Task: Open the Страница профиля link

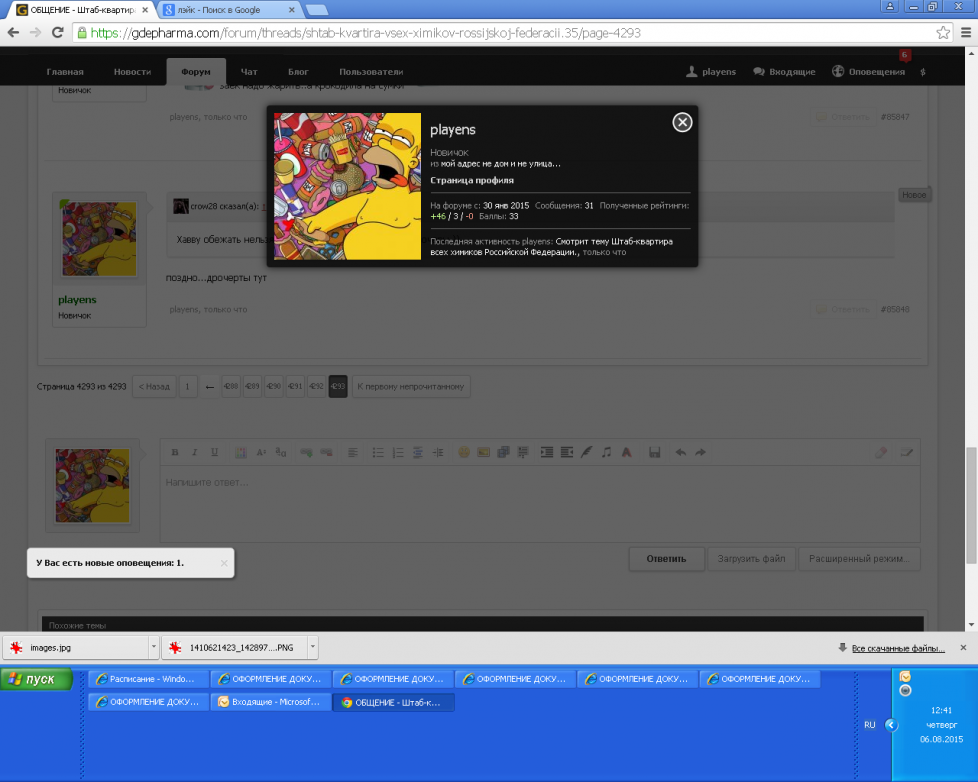Action: [x=472, y=180]
